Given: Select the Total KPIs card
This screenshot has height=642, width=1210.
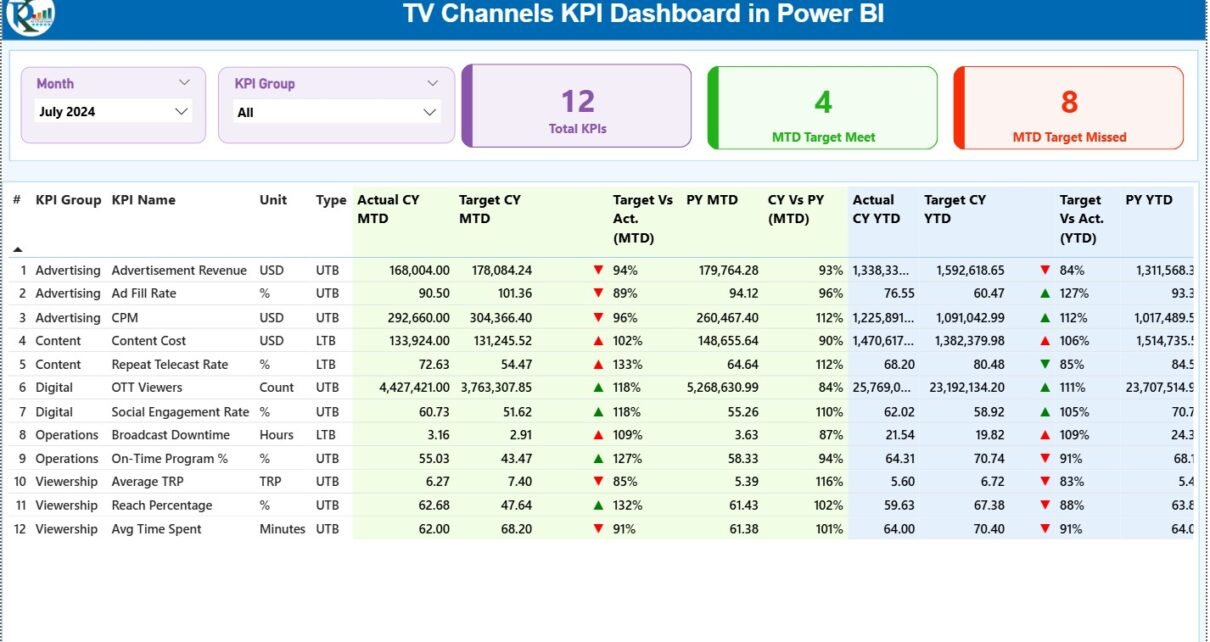Looking at the screenshot, I should coord(577,107).
